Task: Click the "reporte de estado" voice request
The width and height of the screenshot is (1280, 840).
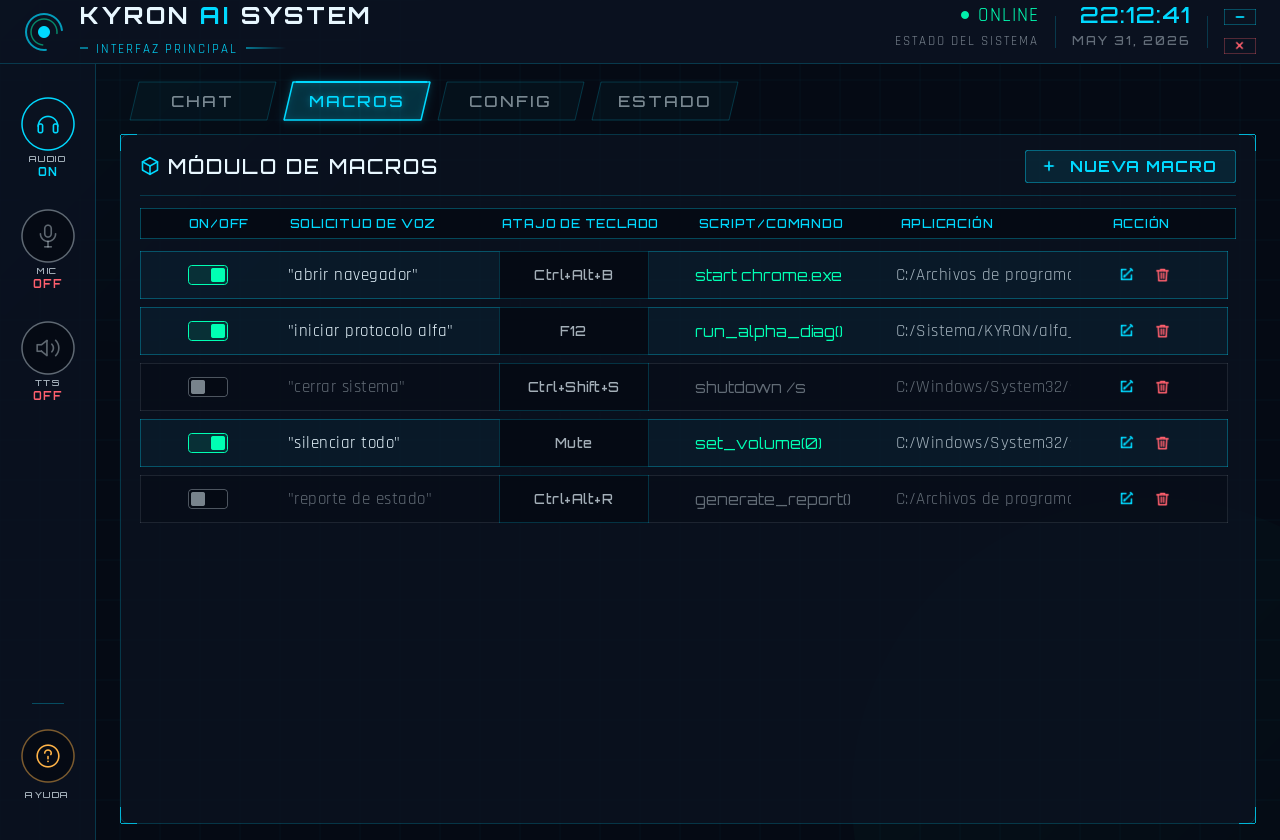Action: pyautogui.click(x=360, y=499)
